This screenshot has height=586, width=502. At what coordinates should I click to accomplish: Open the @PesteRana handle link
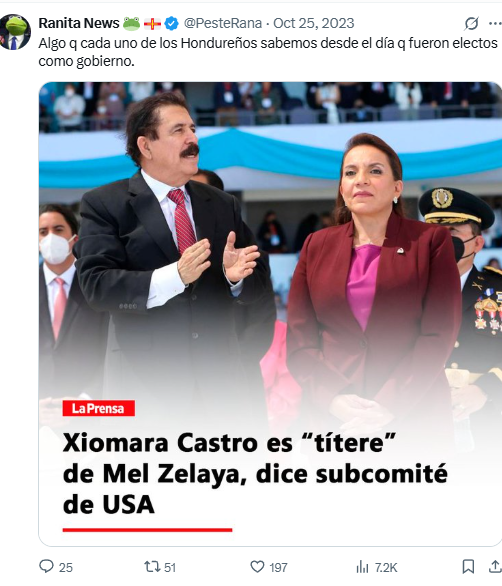223,23
